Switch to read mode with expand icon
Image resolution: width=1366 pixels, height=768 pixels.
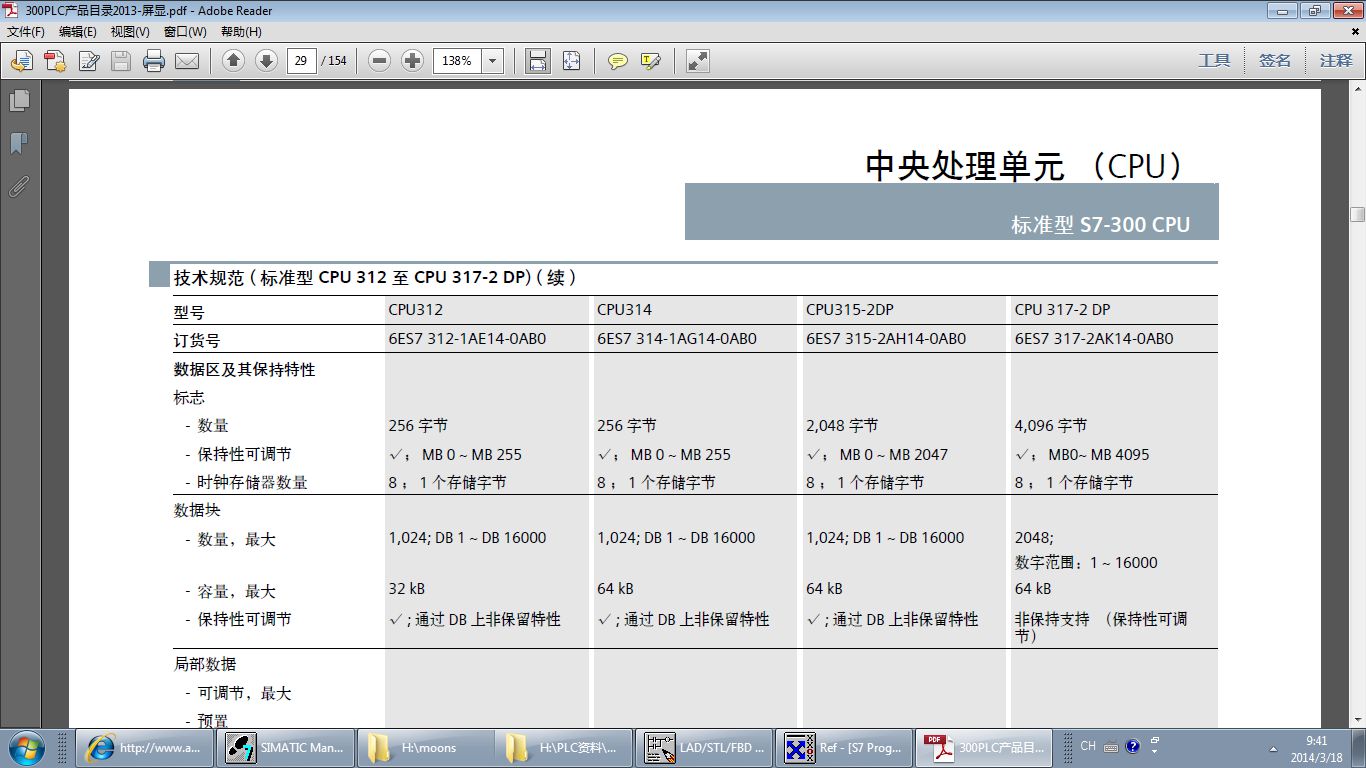coord(698,61)
